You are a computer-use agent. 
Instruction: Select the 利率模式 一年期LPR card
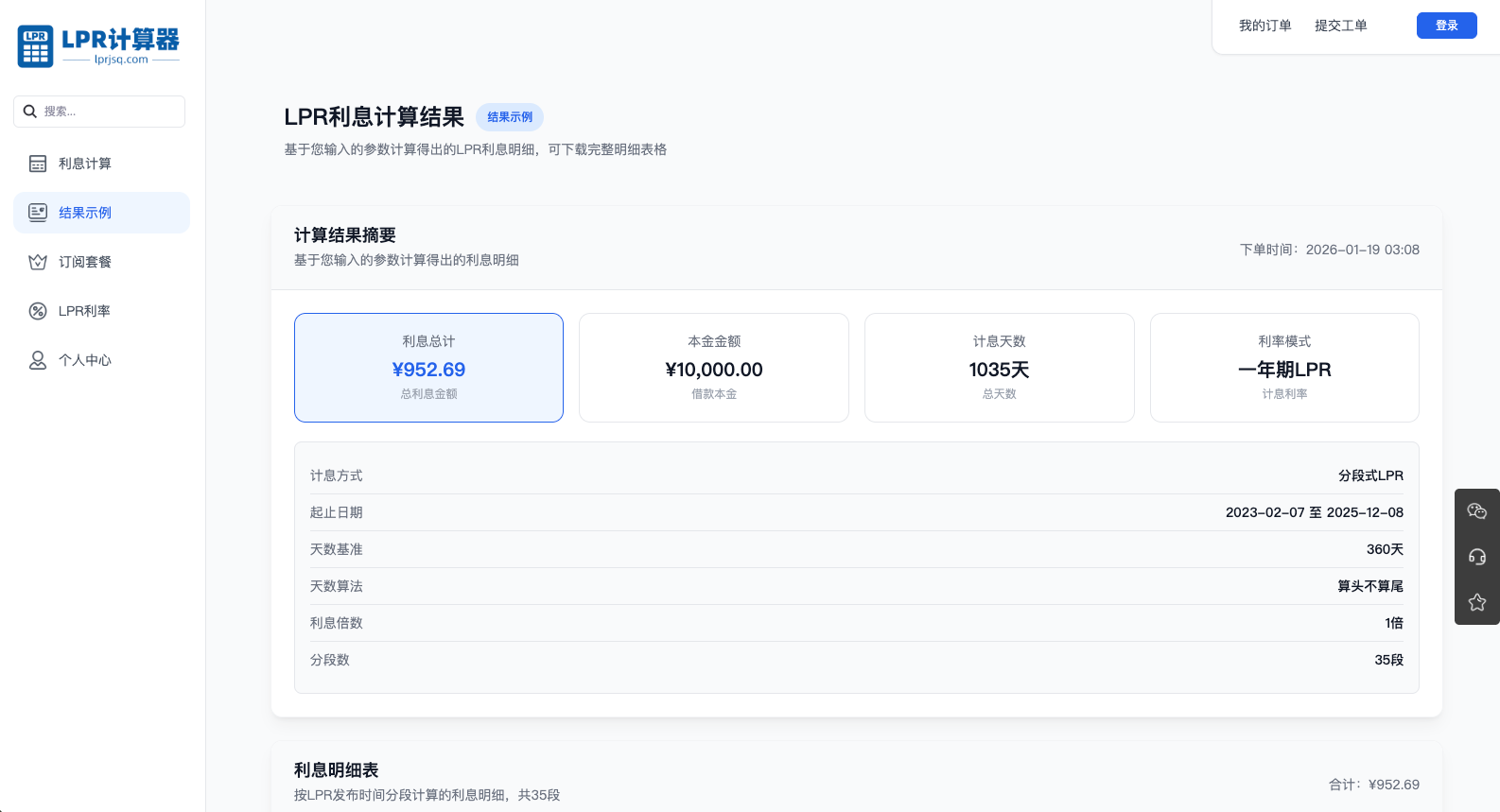click(1284, 368)
